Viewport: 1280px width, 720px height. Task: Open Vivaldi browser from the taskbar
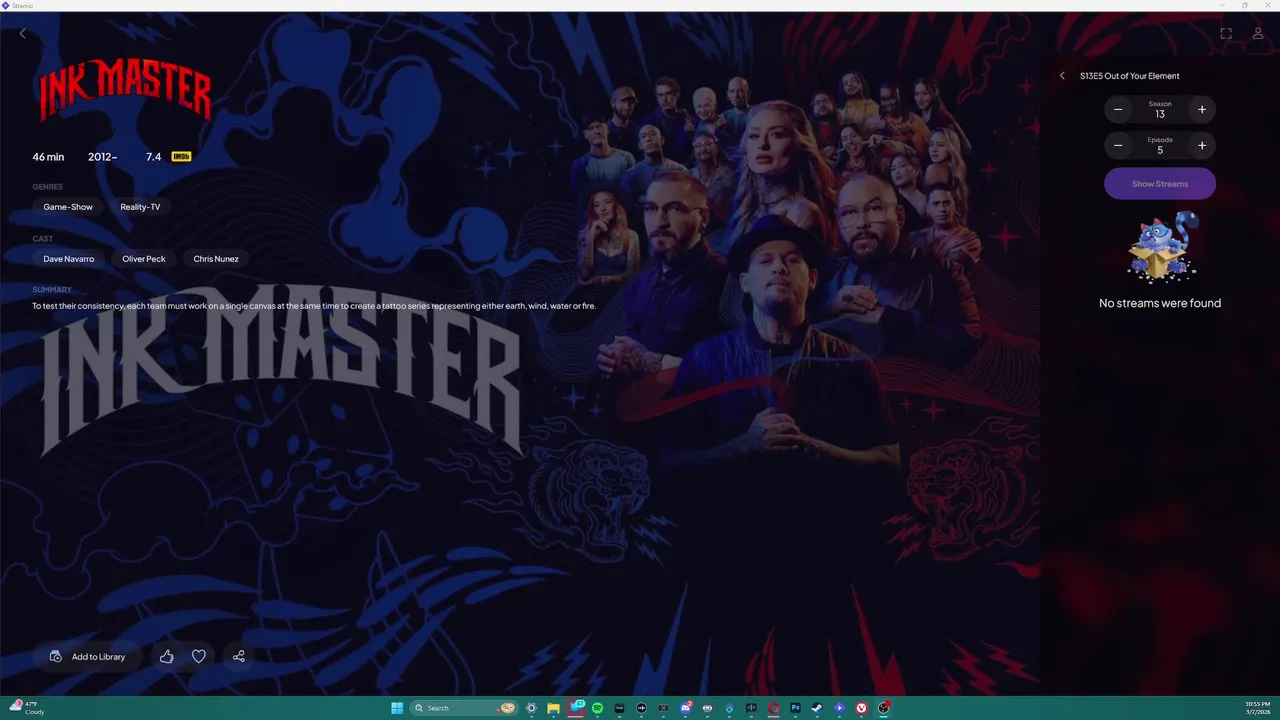click(x=861, y=708)
